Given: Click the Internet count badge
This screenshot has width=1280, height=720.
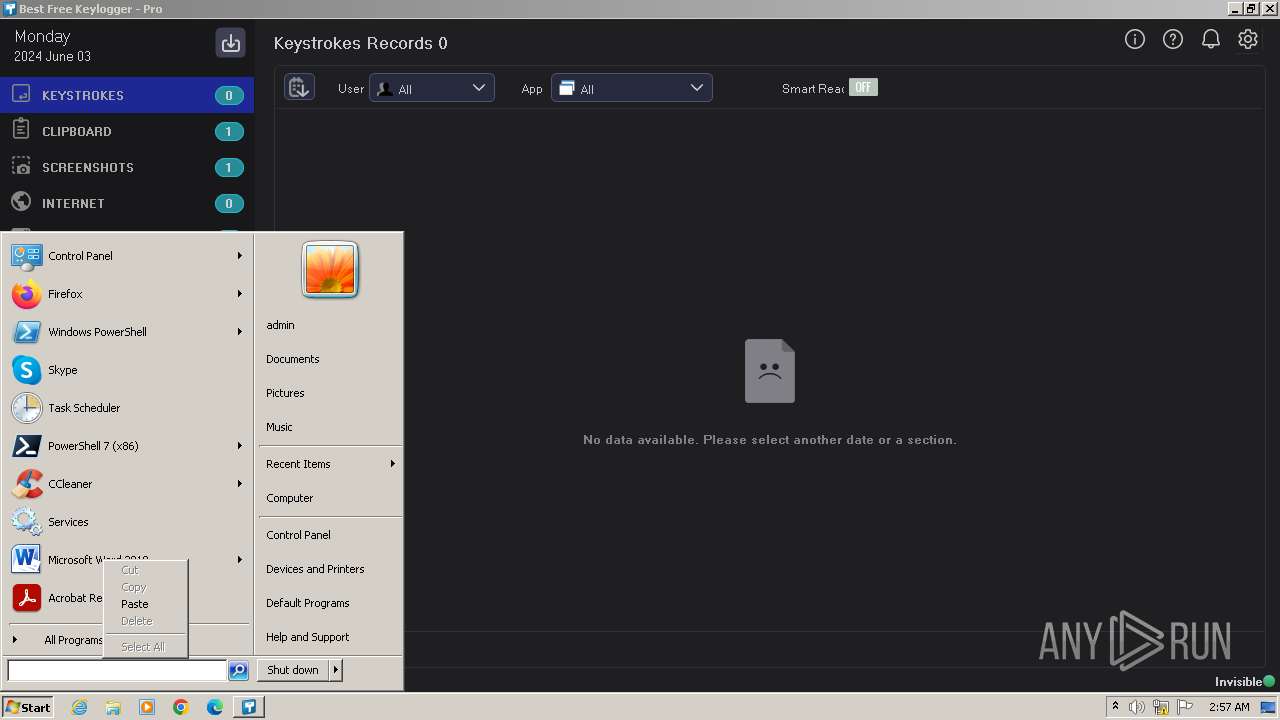Looking at the screenshot, I should pyautogui.click(x=229, y=204).
